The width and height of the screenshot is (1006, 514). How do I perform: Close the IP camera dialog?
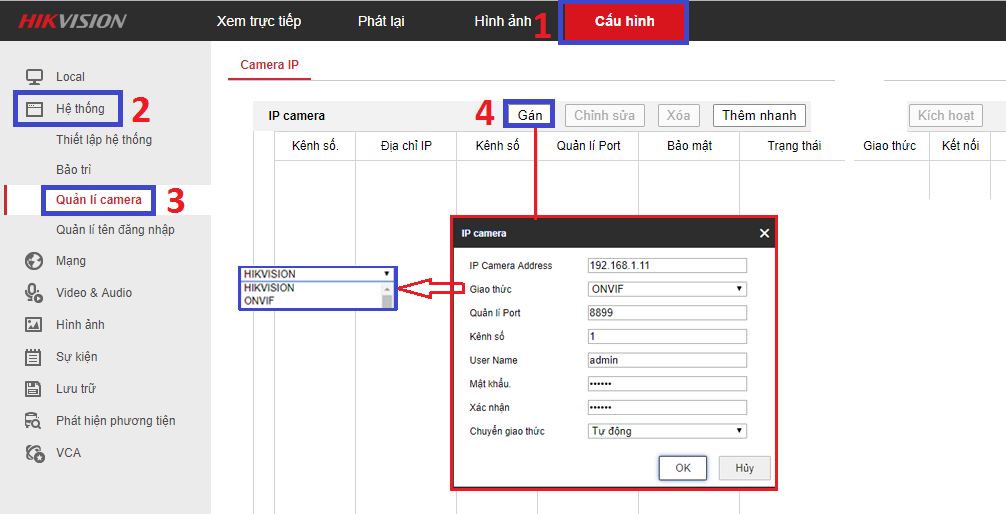pyautogui.click(x=763, y=234)
